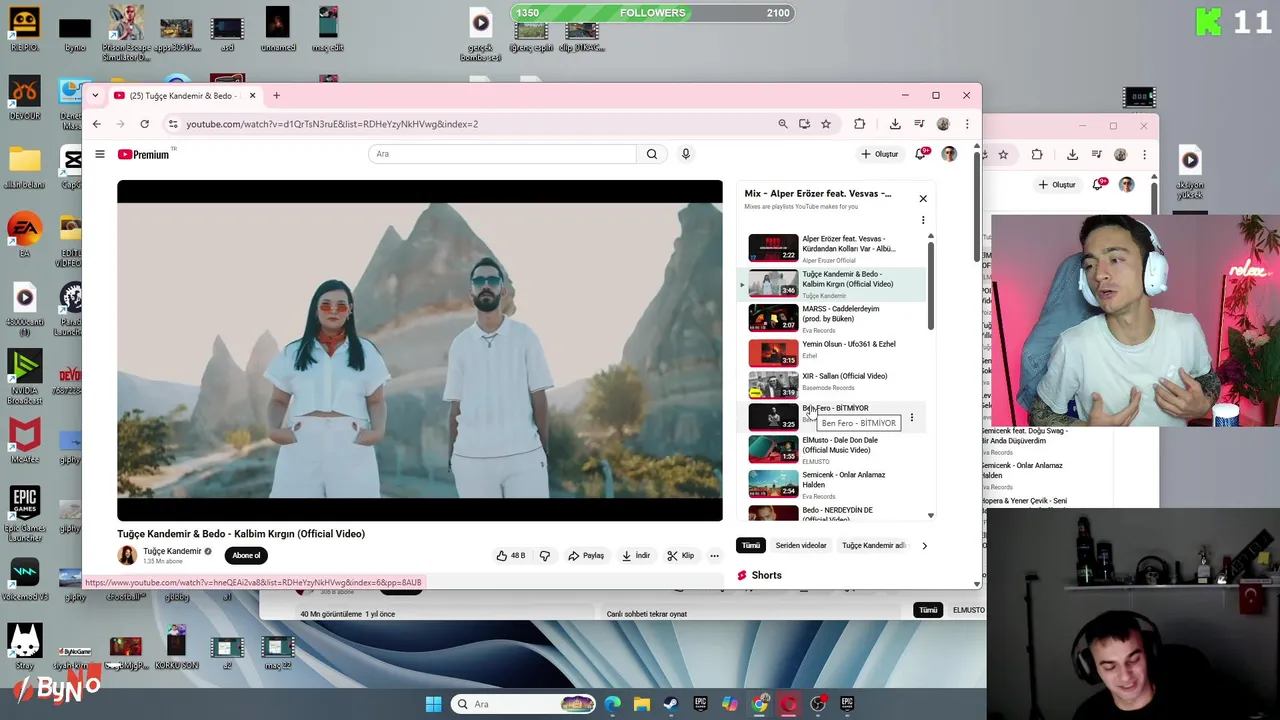Reload the YouTube page
Viewport: 1280px width, 720px height.
tap(144, 124)
